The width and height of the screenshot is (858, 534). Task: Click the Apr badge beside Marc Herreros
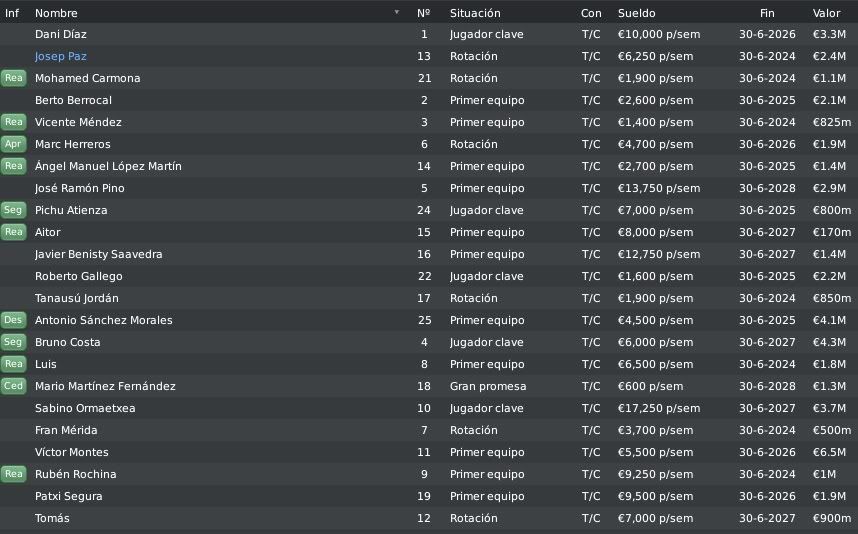point(13,144)
